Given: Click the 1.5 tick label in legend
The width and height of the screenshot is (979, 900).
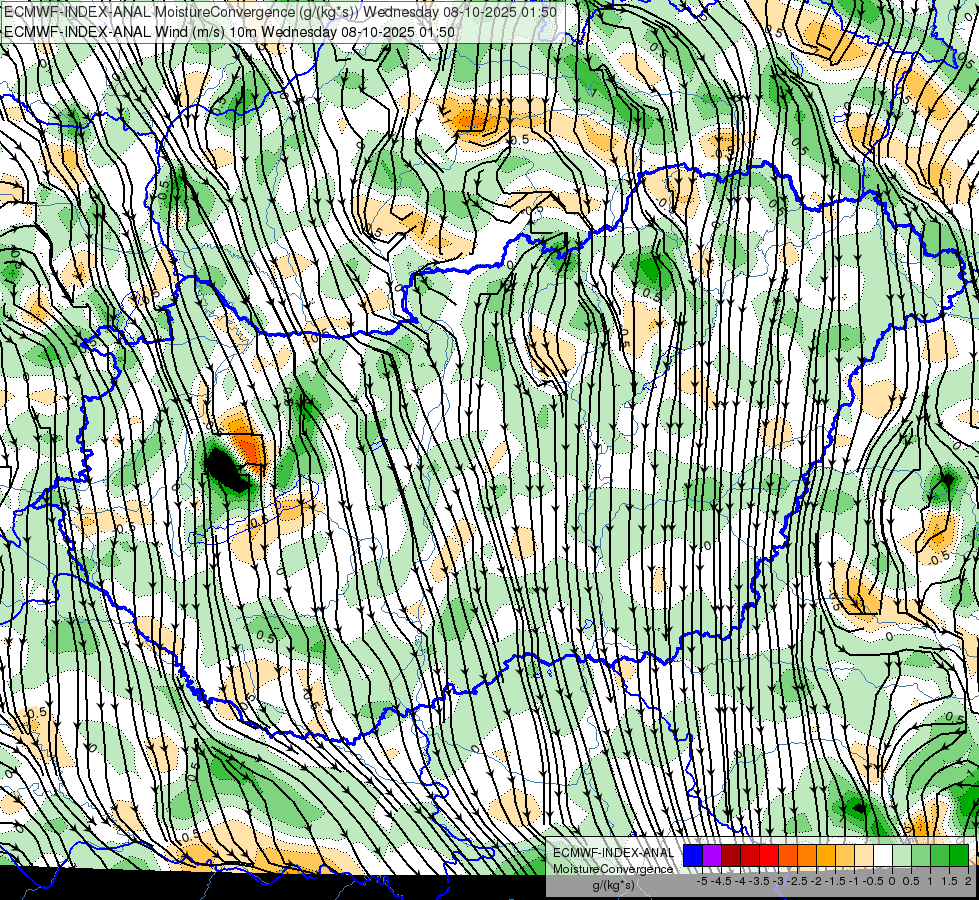Looking at the screenshot, I should click(948, 881).
